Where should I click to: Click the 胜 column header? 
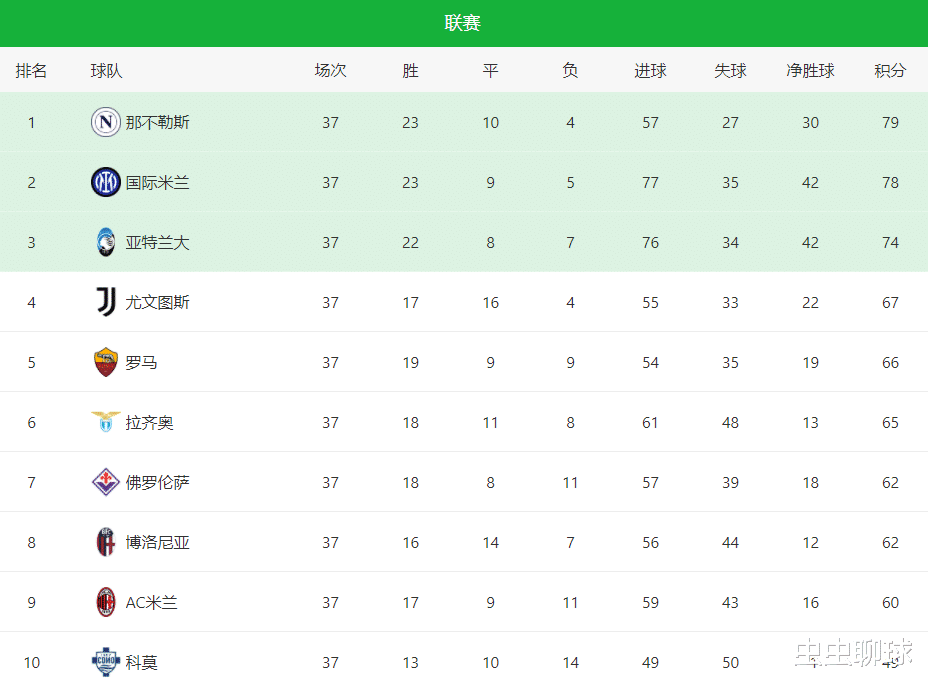coord(410,71)
